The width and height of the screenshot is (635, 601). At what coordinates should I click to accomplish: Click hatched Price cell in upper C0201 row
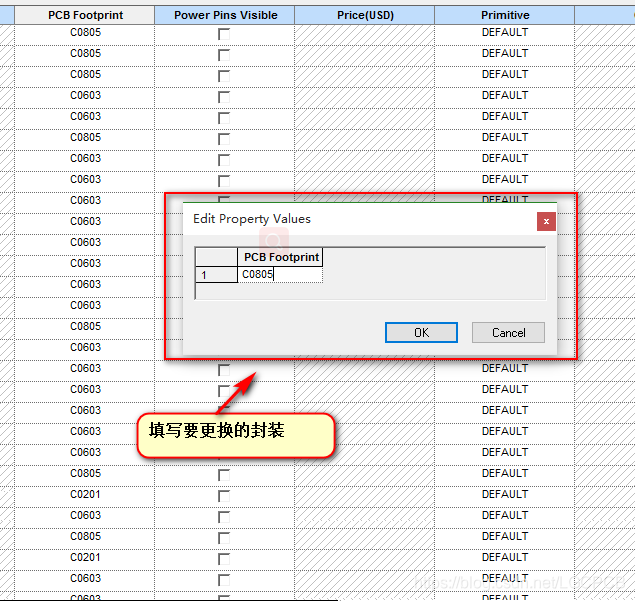click(364, 497)
